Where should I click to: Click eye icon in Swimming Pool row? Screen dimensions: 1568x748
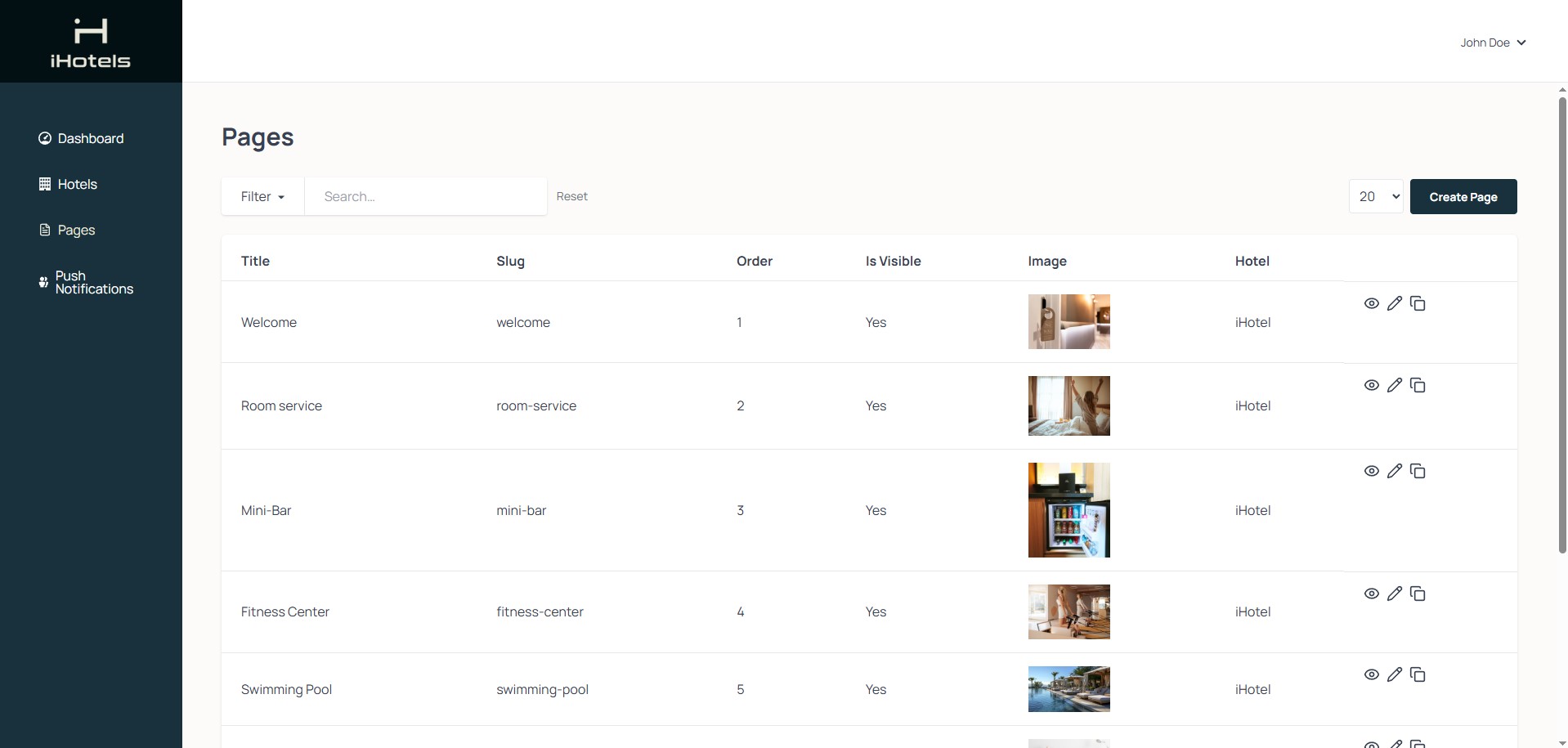[x=1372, y=674]
